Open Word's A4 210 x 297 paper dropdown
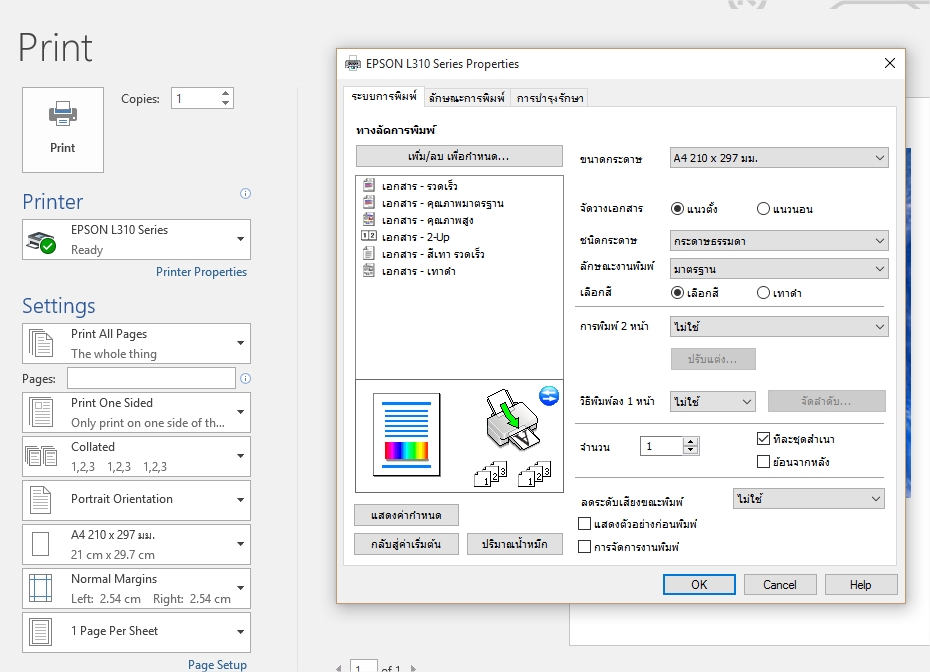 [x=136, y=544]
